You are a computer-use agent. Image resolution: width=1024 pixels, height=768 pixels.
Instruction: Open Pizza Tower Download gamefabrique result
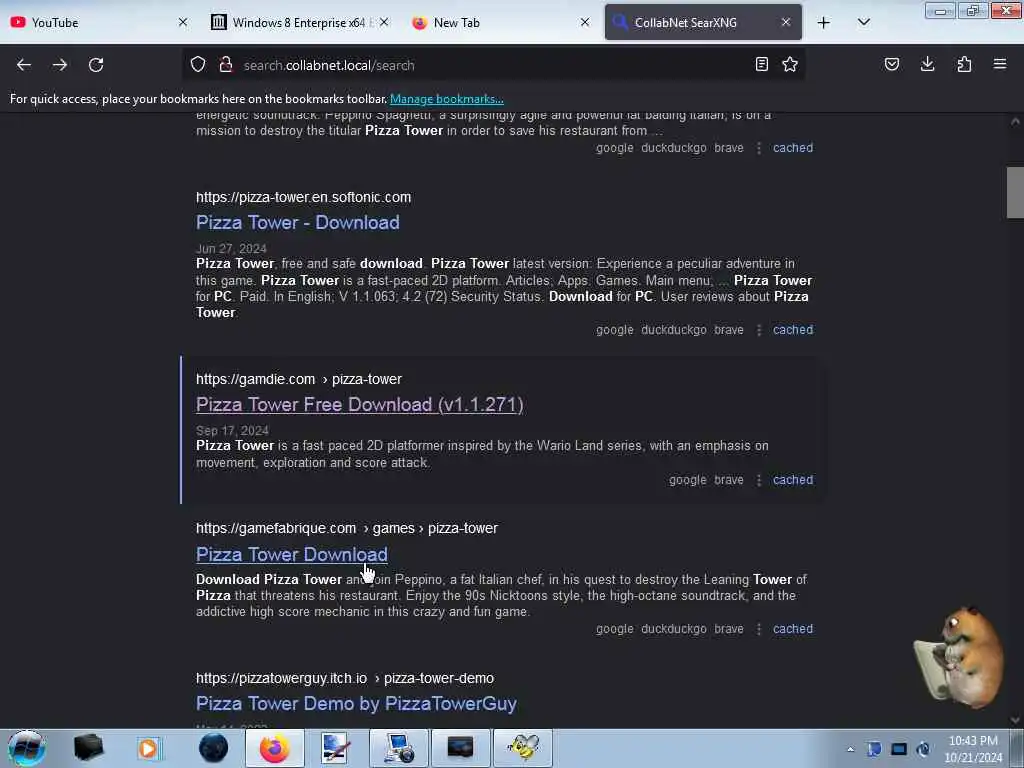(291, 554)
